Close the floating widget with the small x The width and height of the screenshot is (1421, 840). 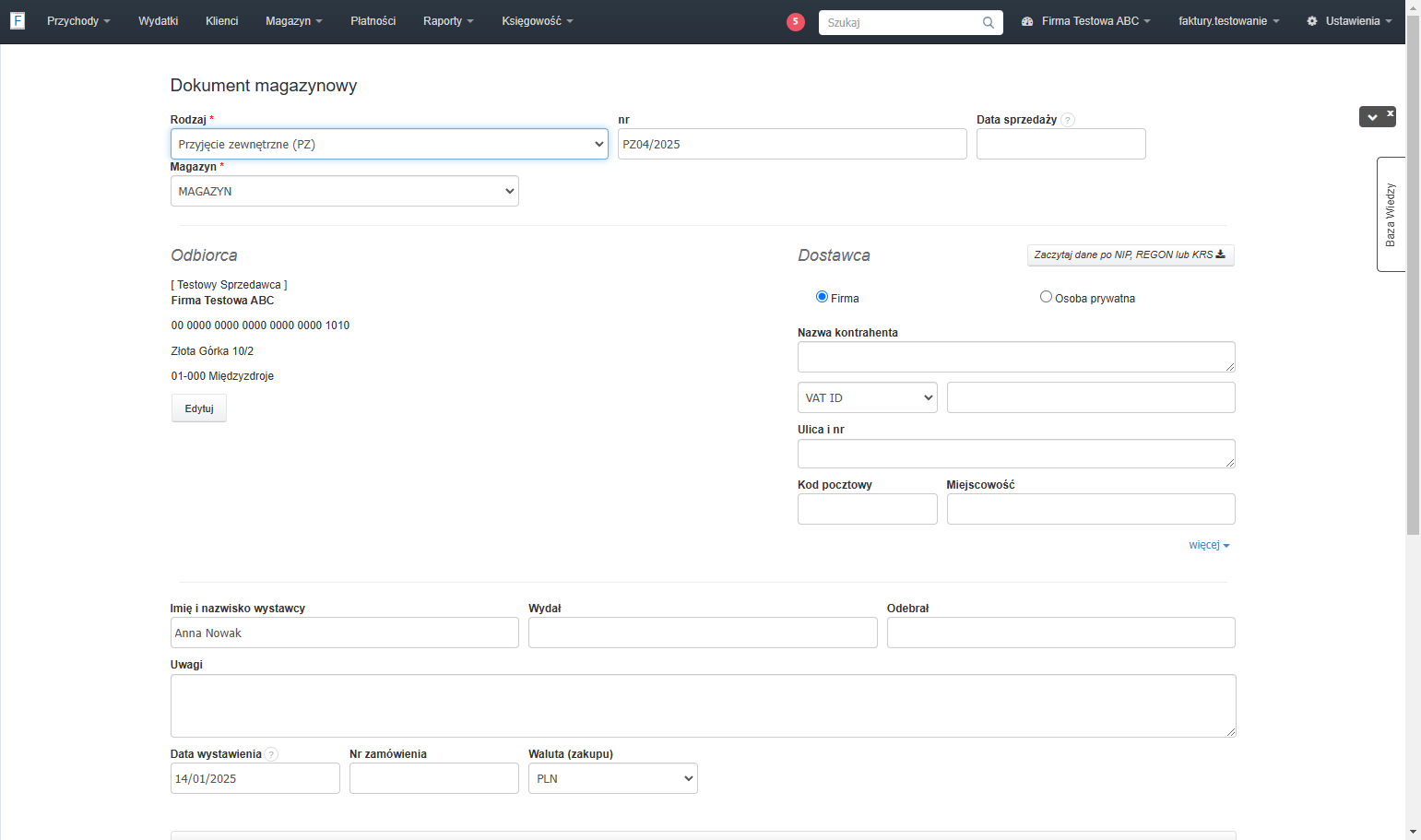point(1391,113)
